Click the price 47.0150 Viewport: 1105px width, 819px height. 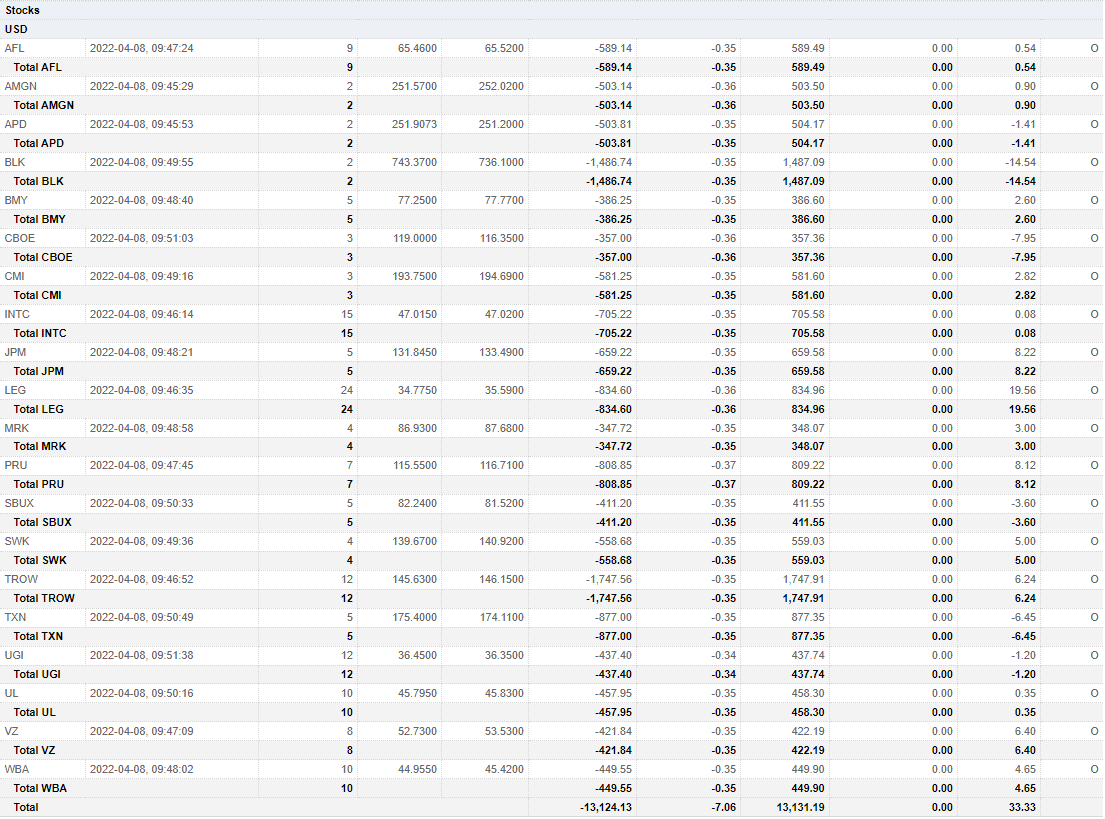tap(417, 315)
